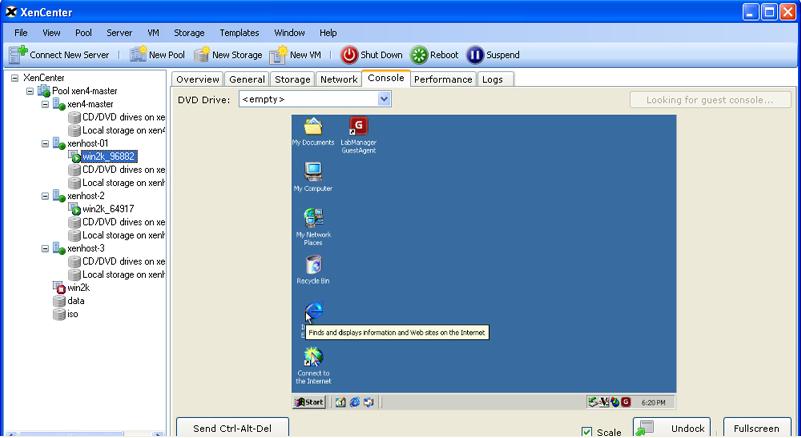
Task: Open the Help menu
Action: [328, 33]
